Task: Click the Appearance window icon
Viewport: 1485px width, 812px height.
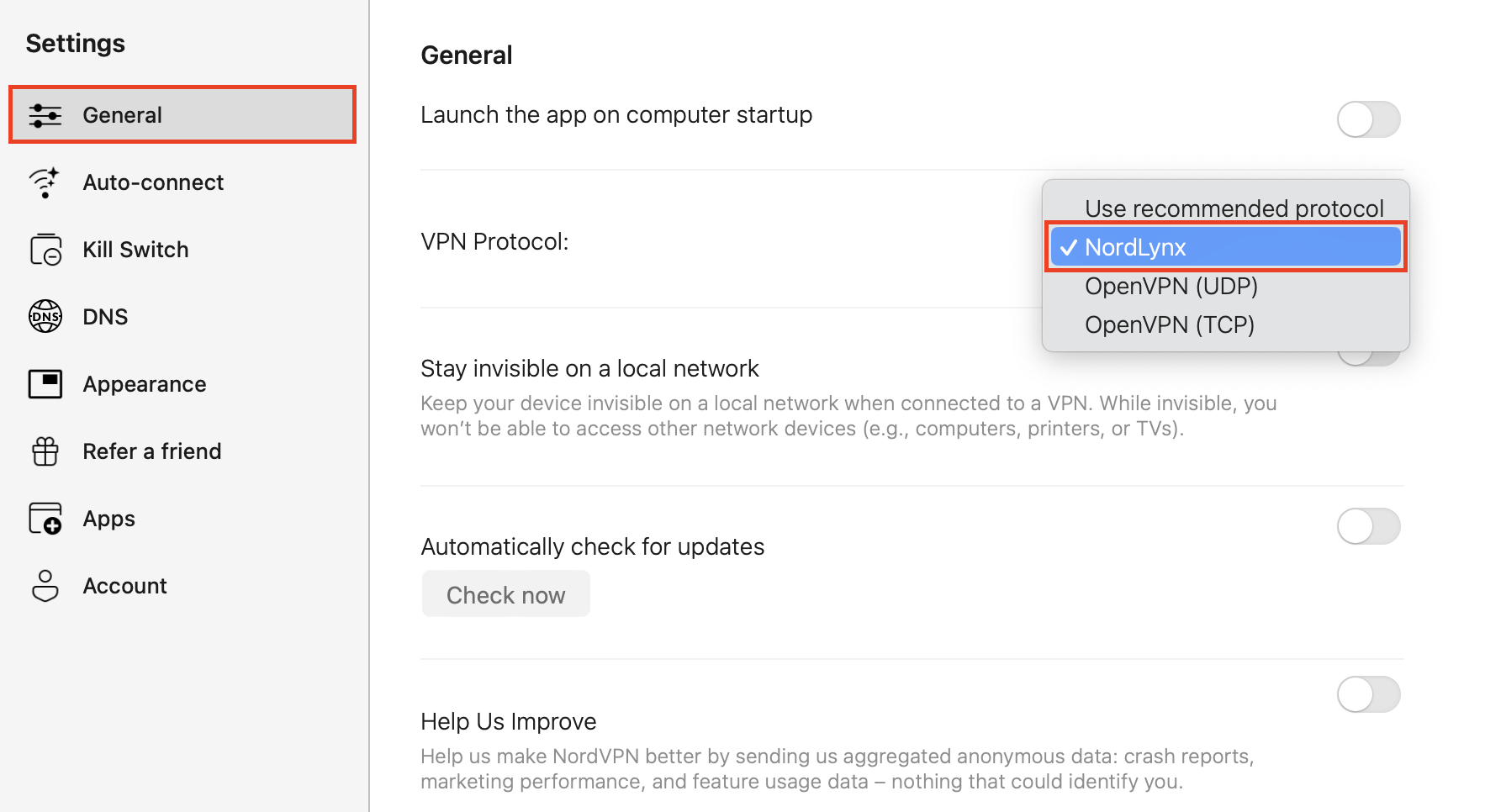Action: tap(45, 384)
